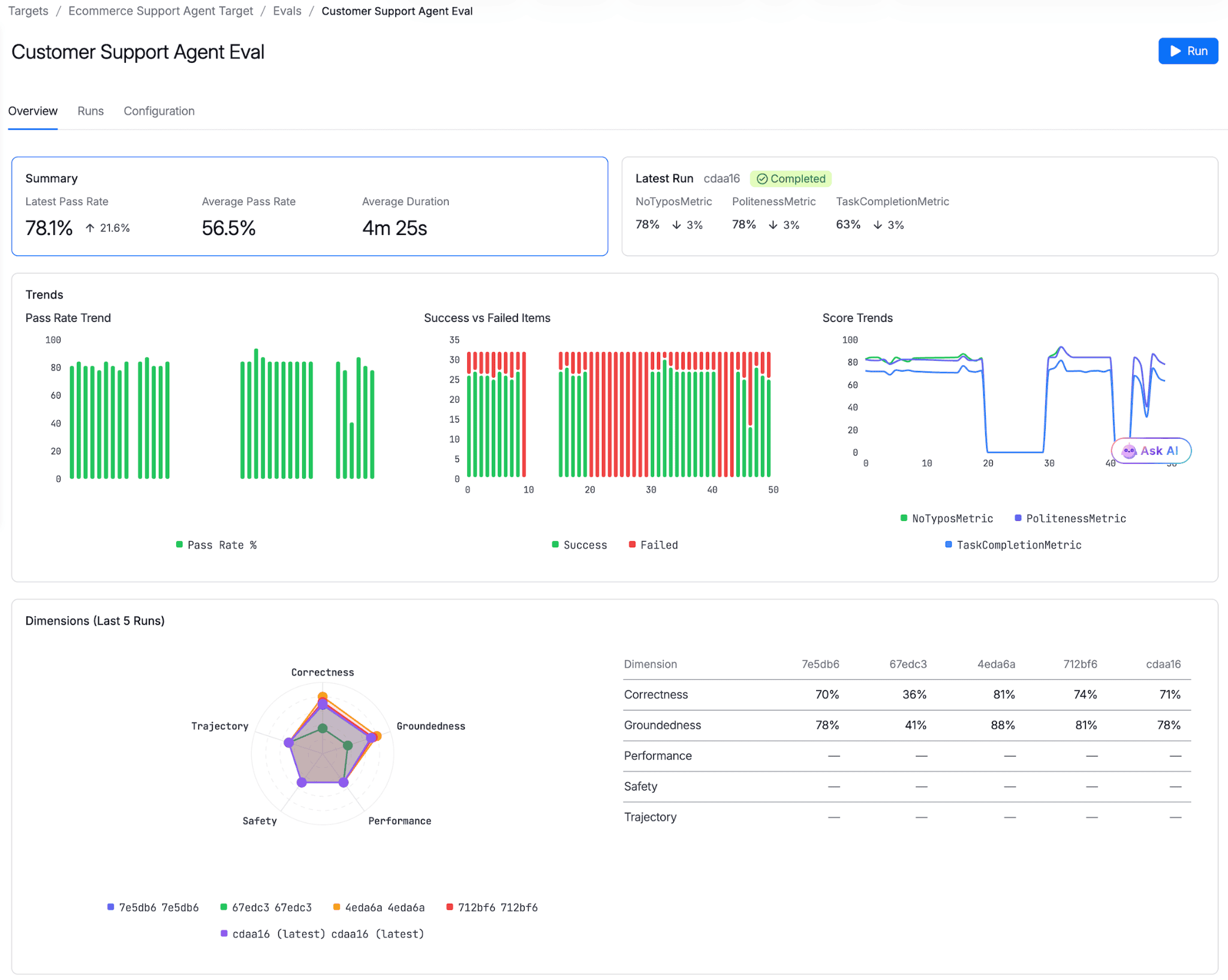Navigate to Evals breadcrumb link
The width and height of the screenshot is (1228, 980).
click(287, 11)
